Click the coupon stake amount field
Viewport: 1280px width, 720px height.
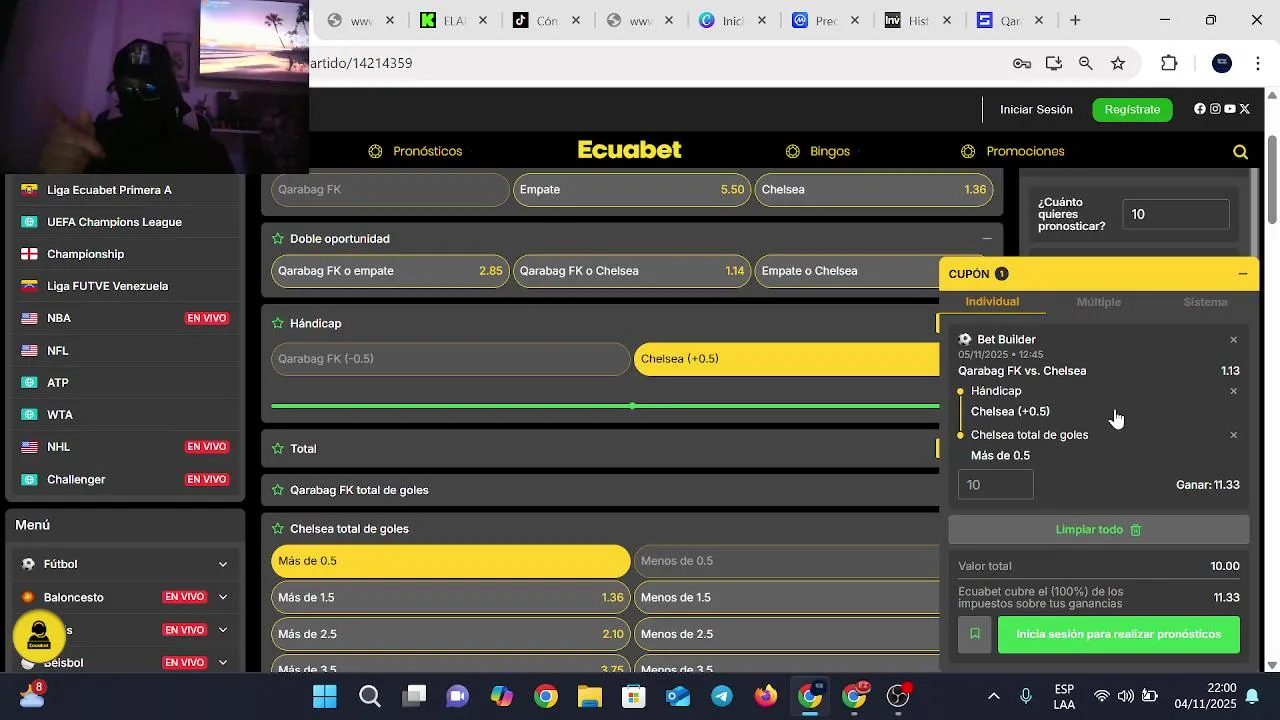[x=995, y=485]
